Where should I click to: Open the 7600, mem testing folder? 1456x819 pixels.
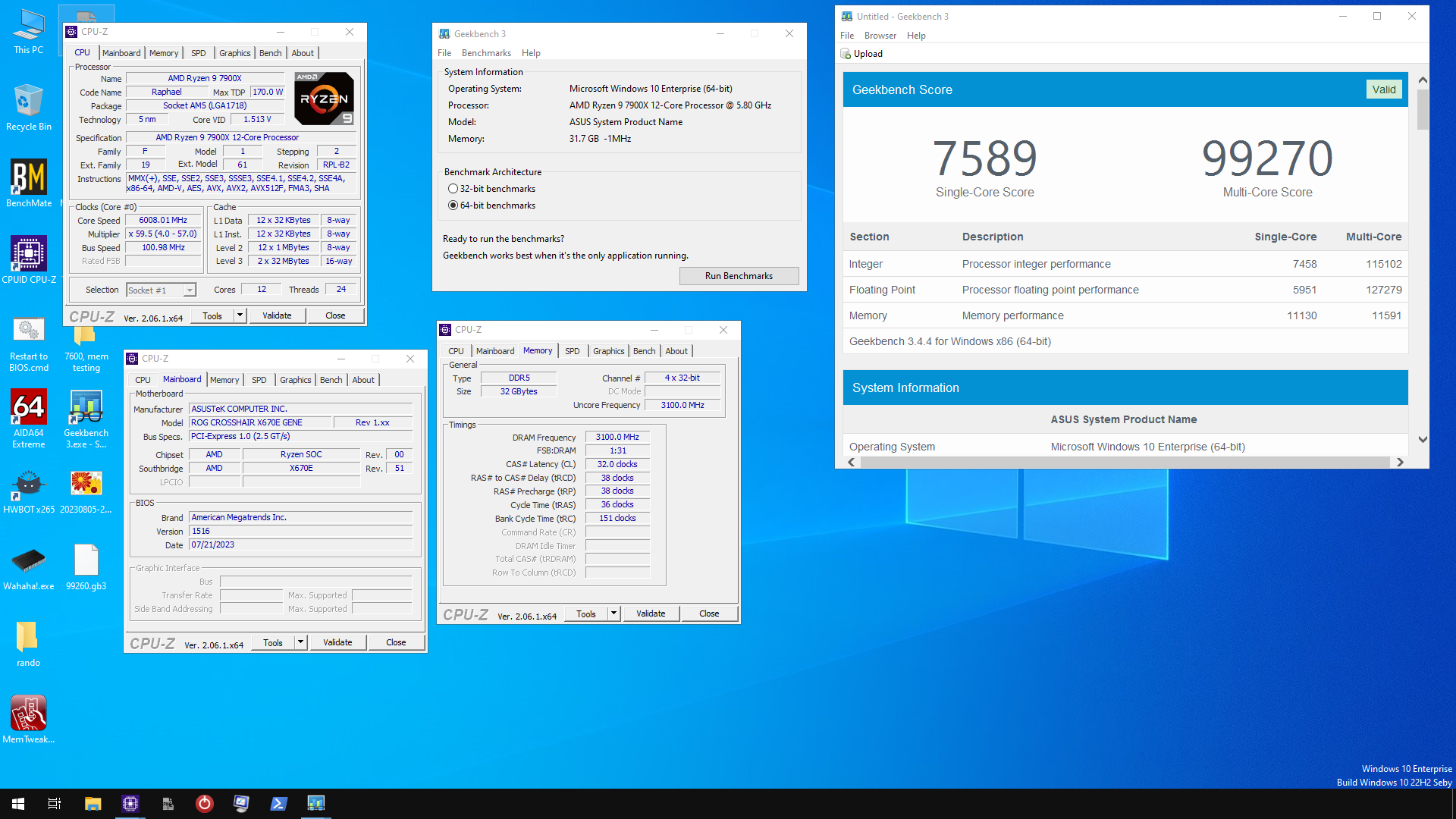(x=86, y=349)
